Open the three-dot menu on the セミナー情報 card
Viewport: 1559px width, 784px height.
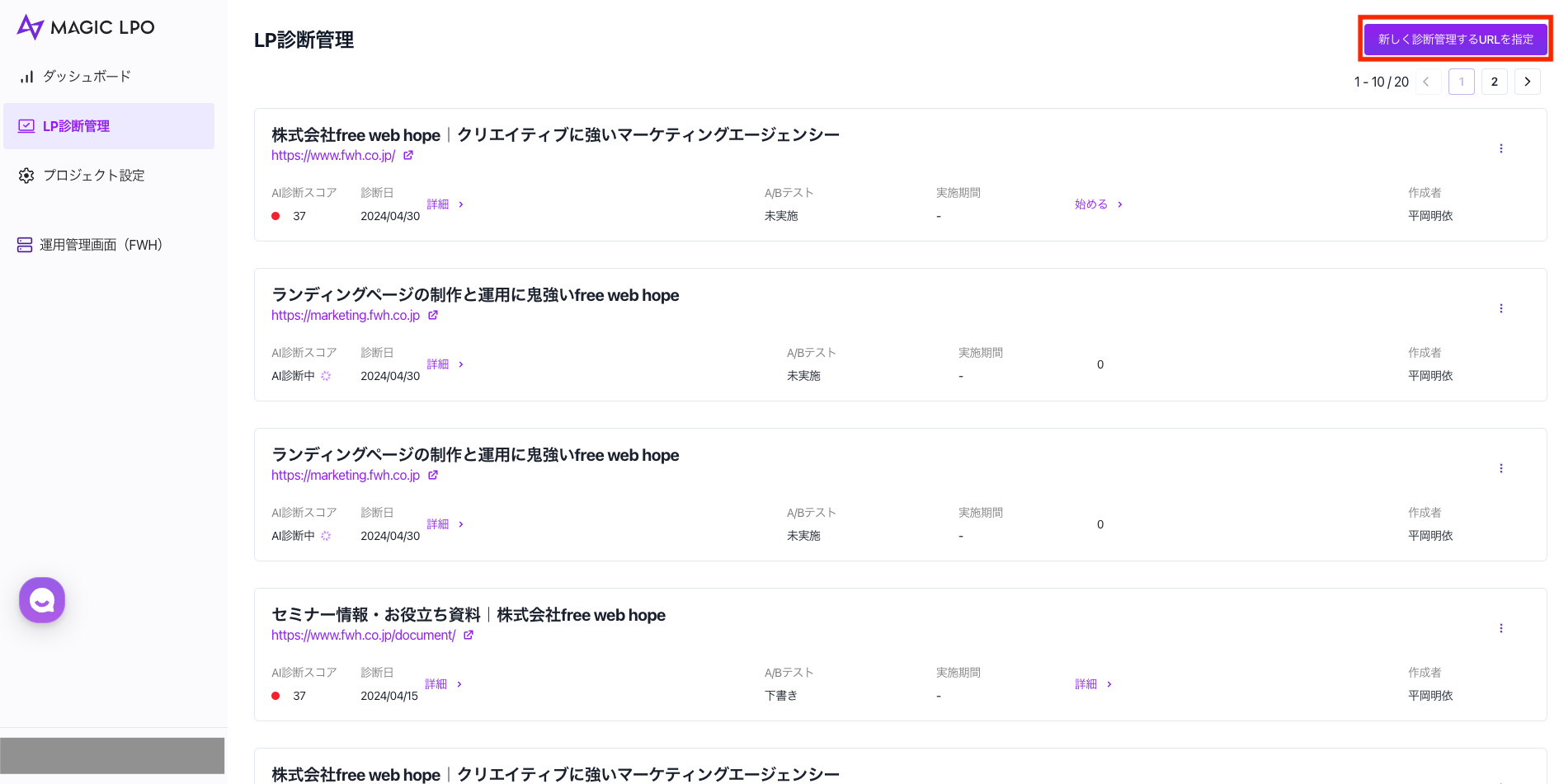(1501, 628)
